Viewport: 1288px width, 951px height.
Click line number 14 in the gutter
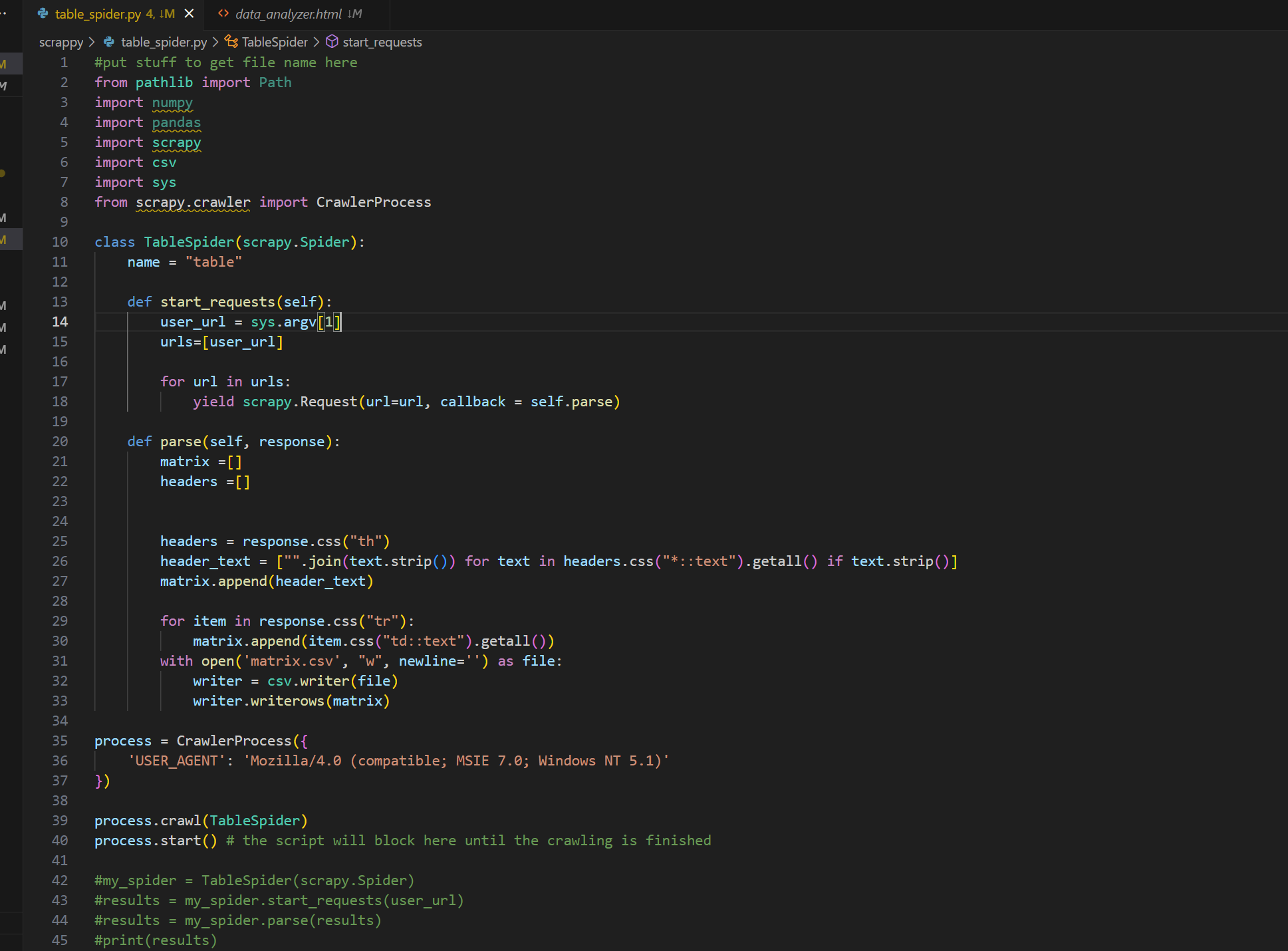coord(60,322)
